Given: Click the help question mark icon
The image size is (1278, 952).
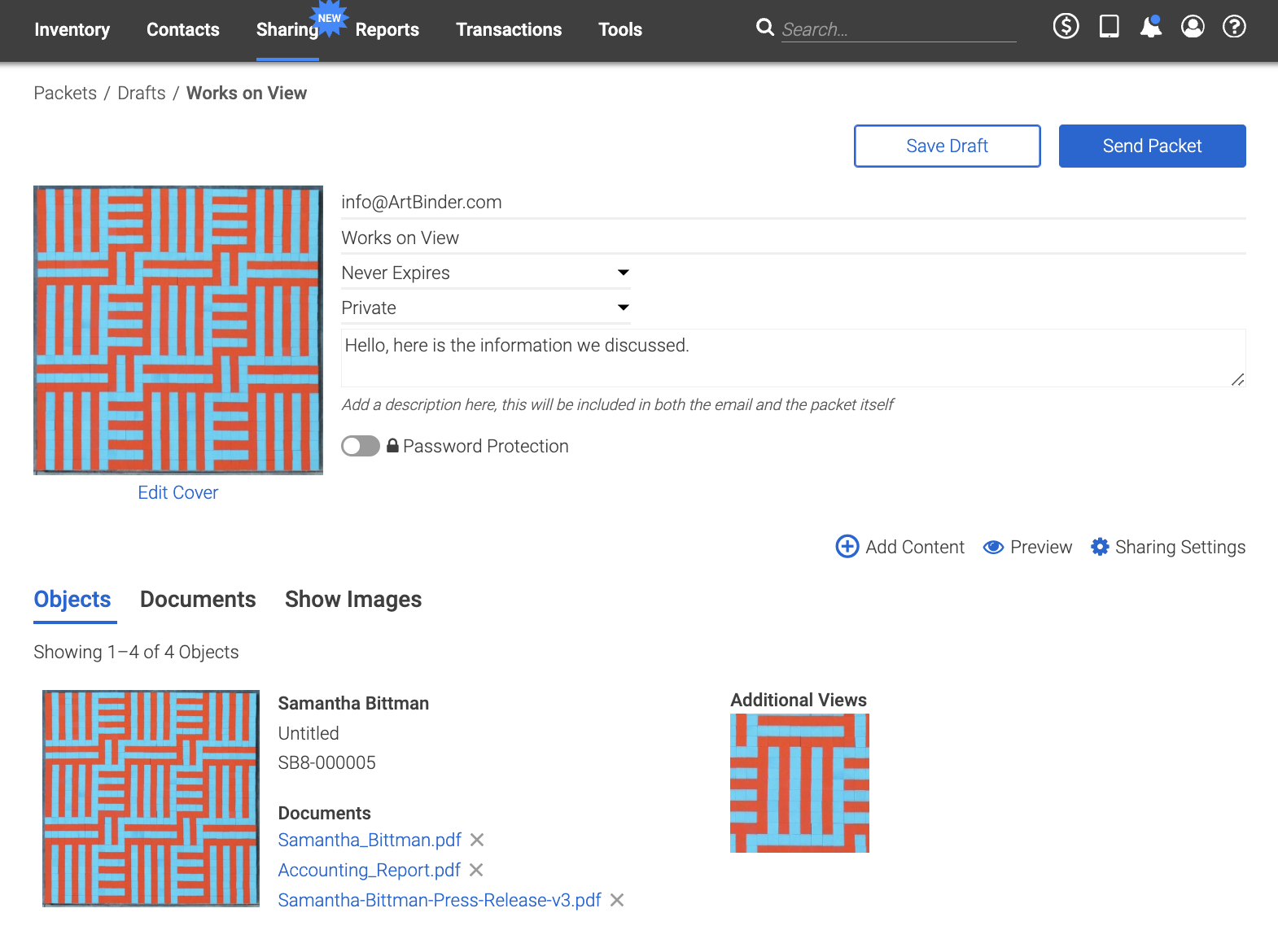Looking at the screenshot, I should click(1234, 27).
